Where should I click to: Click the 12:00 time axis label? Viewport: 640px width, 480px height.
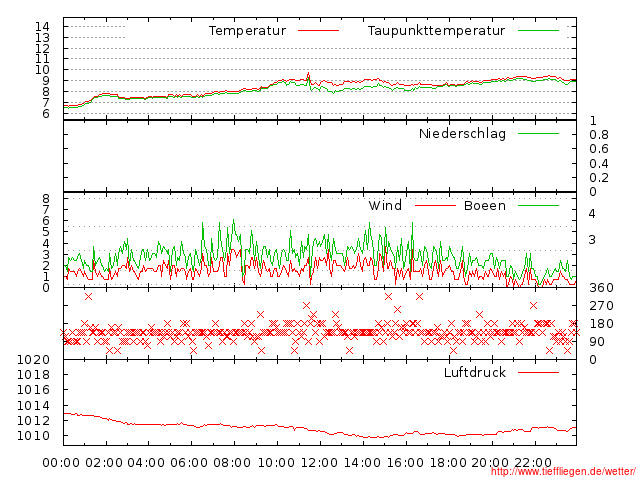click(319, 463)
